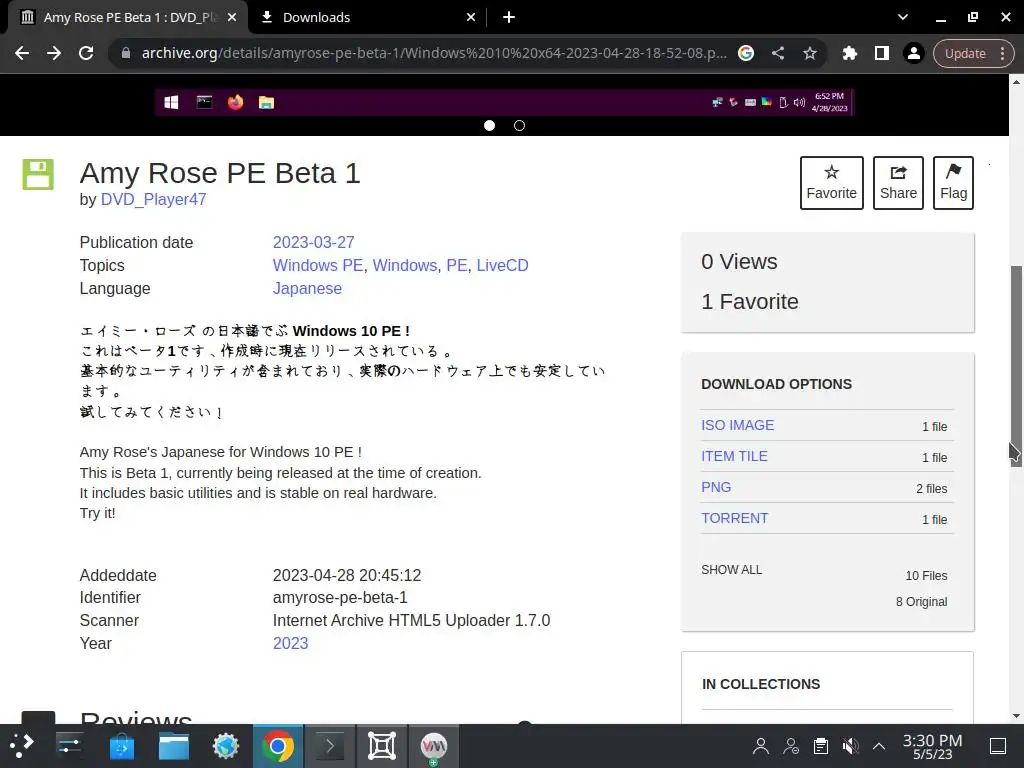This screenshot has height=768, width=1024.
Task: Click the second user status tray icon
Action: point(791,746)
